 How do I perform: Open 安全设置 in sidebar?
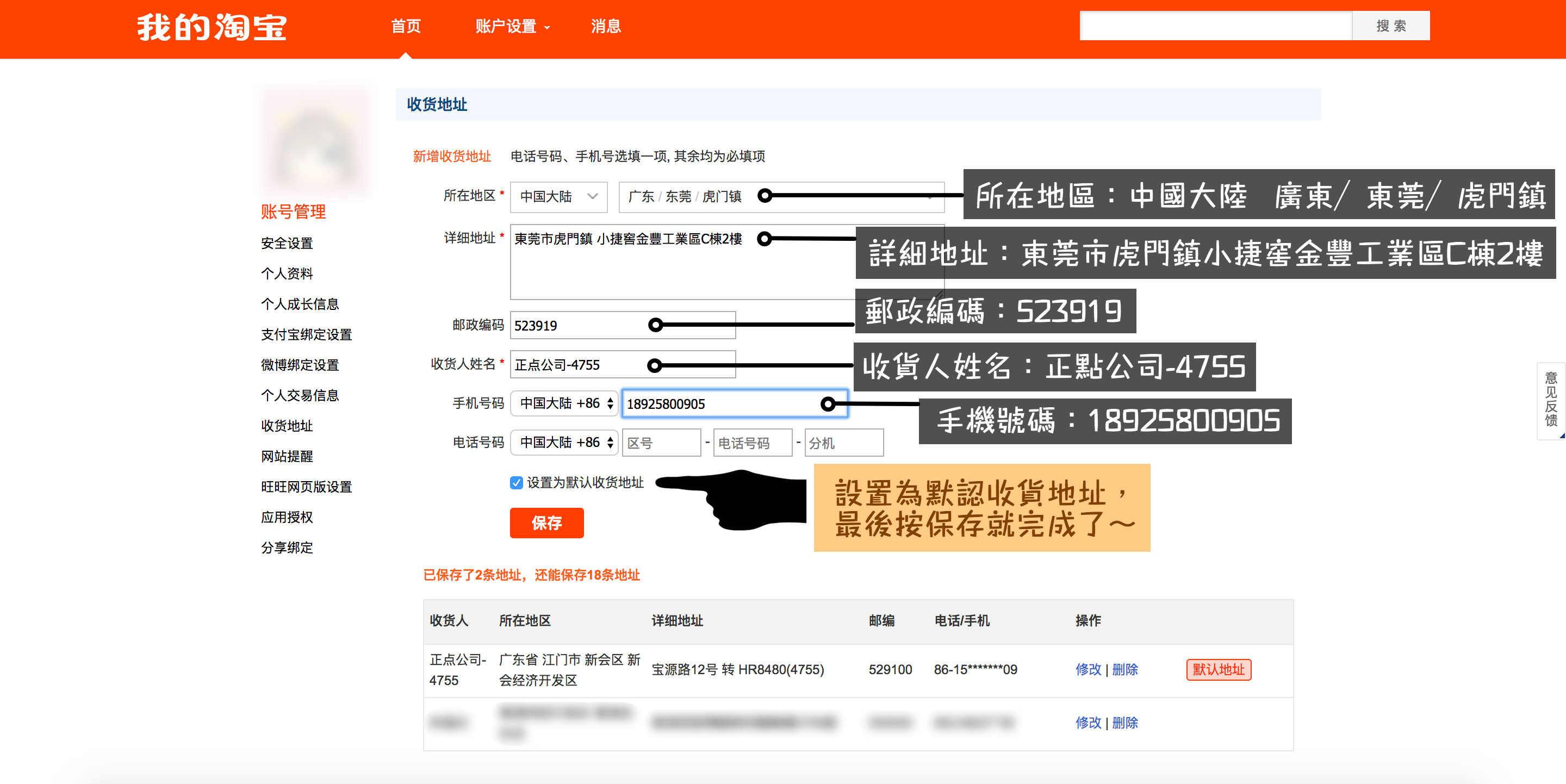[287, 243]
